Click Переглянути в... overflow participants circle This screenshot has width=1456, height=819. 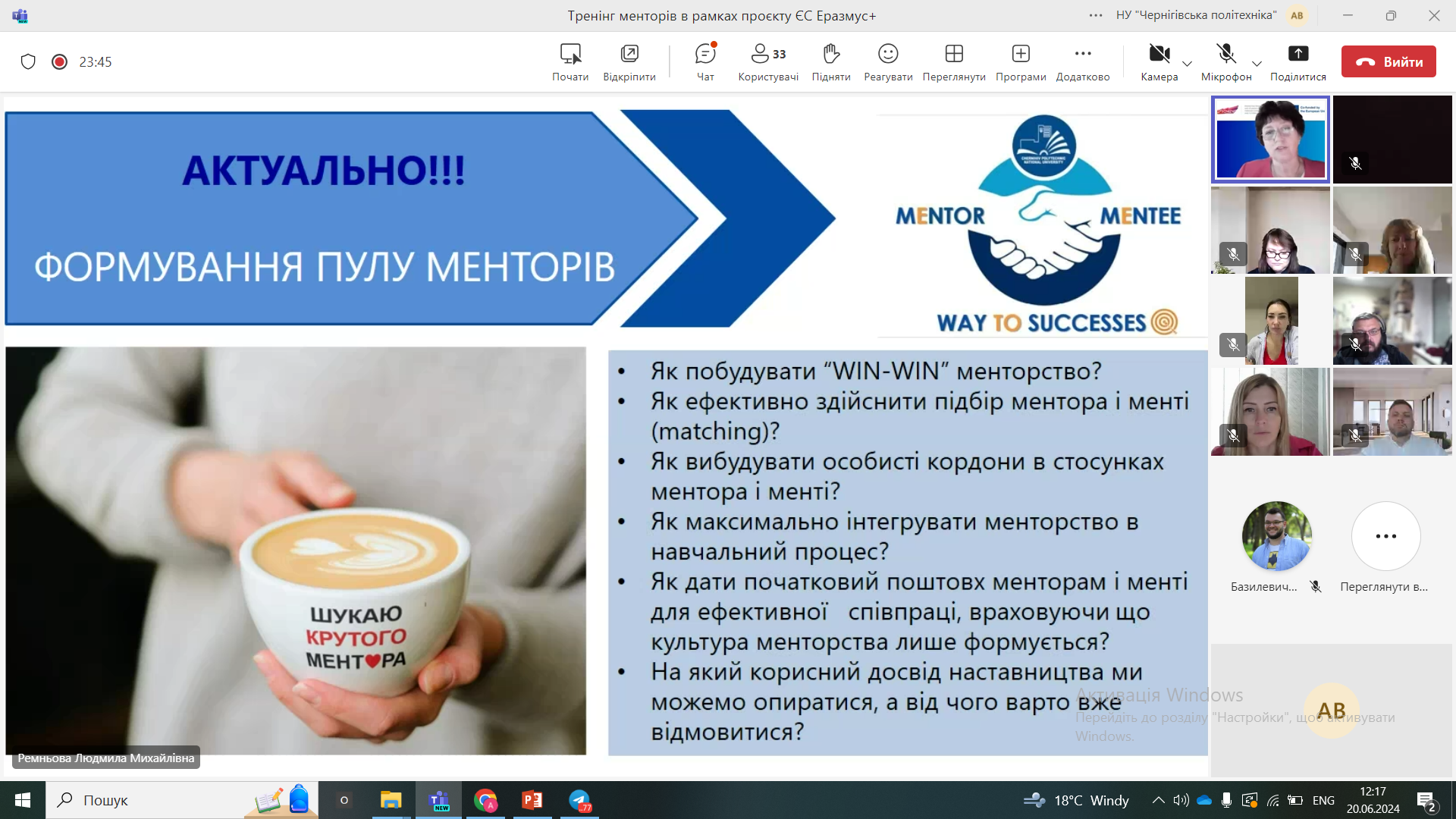click(1385, 536)
